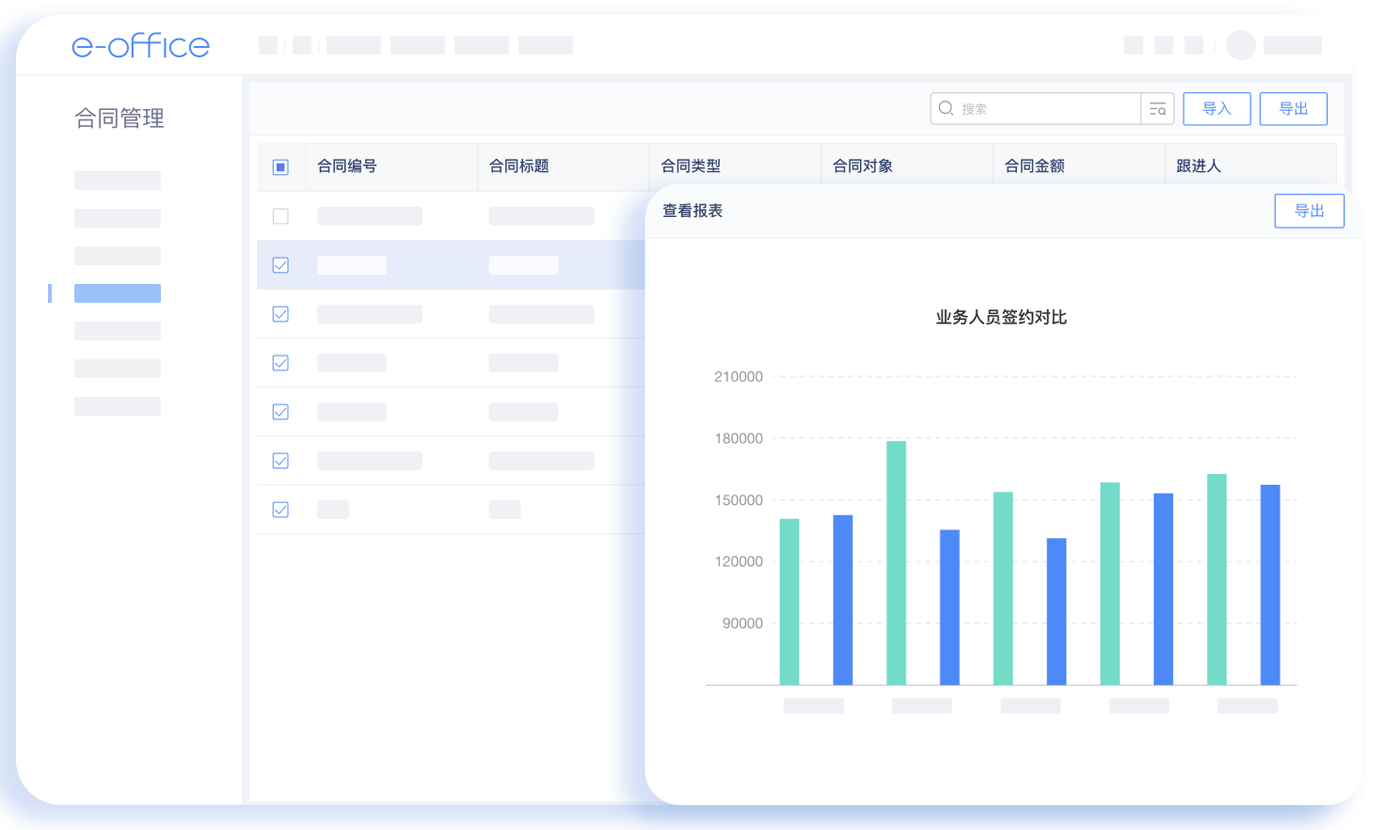Click 导出 button in the 查看报表 panel
This screenshot has width=1378, height=830.
[x=1309, y=211]
